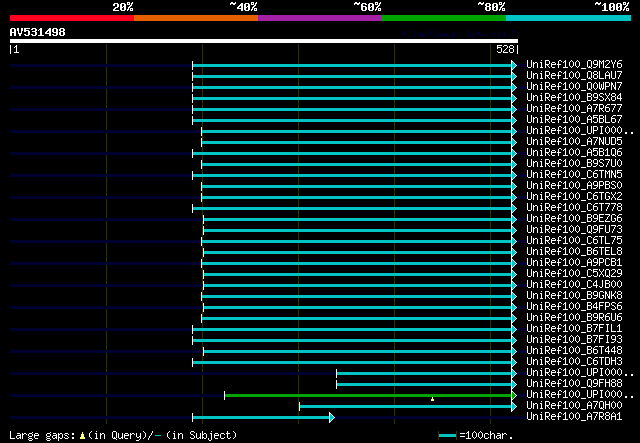The image size is (640, 443).
Task: Click the UniRef100_C5XQ29 entry
Action: click(x=574, y=274)
